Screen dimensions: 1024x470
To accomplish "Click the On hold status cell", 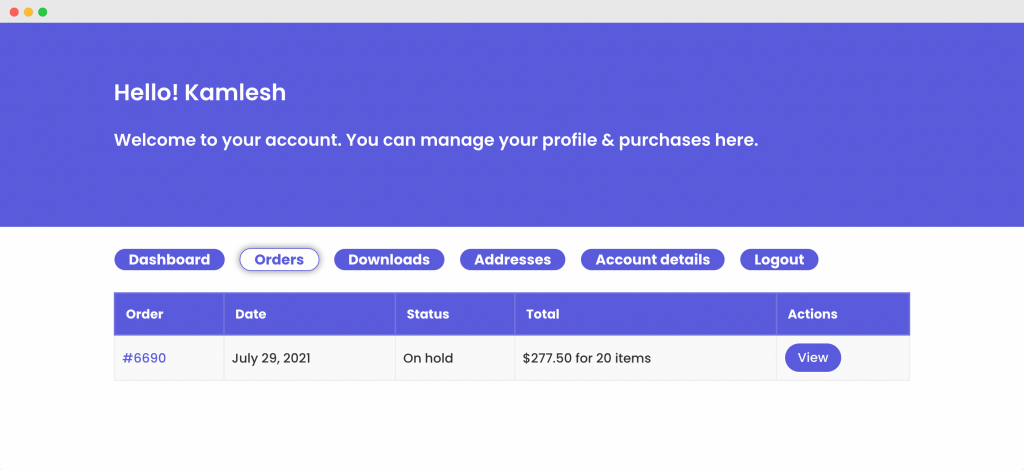I will pyautogui.click(x=455, y=358).
